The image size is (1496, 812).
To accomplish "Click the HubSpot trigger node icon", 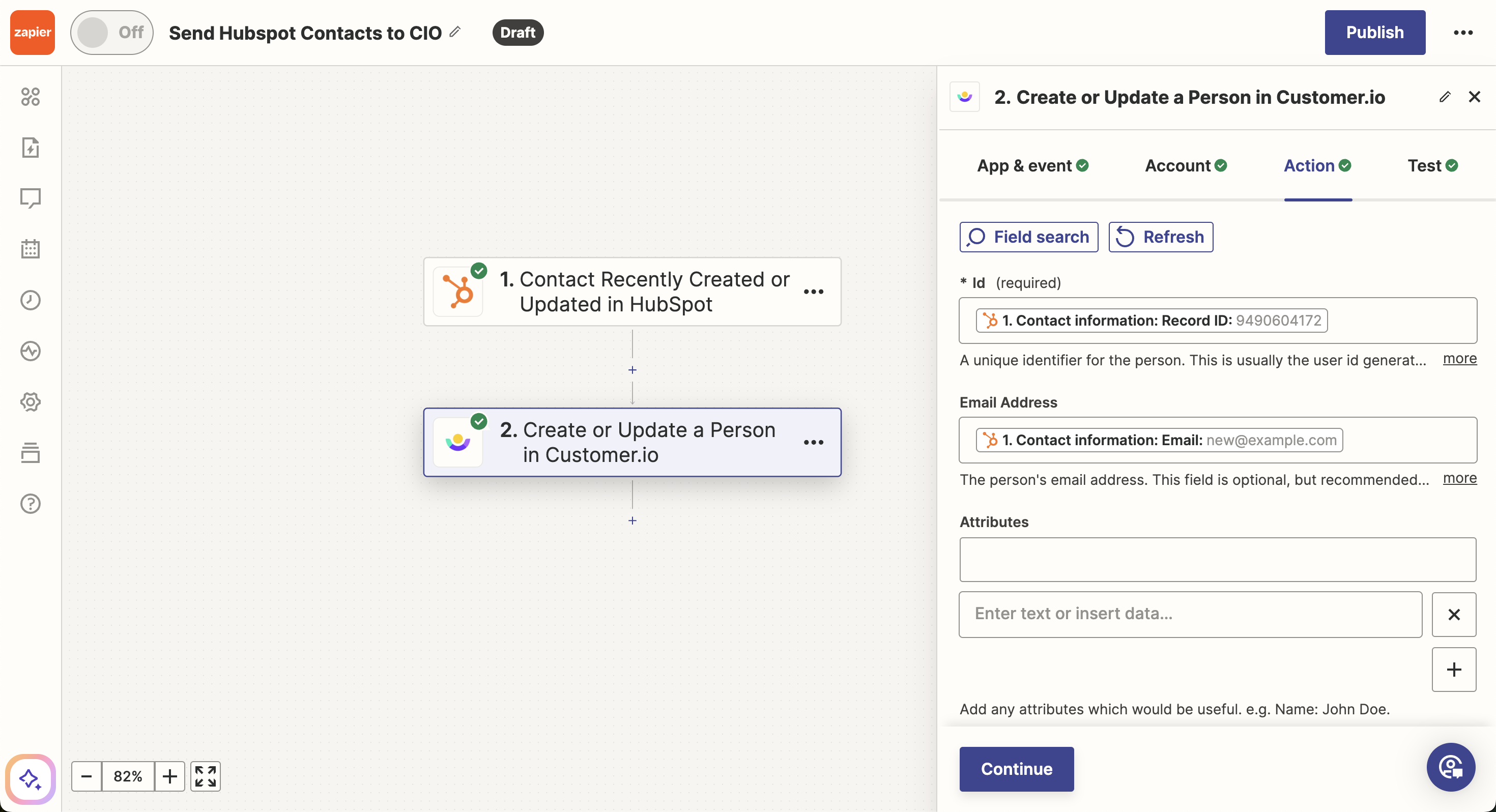I will pos(458,291).
